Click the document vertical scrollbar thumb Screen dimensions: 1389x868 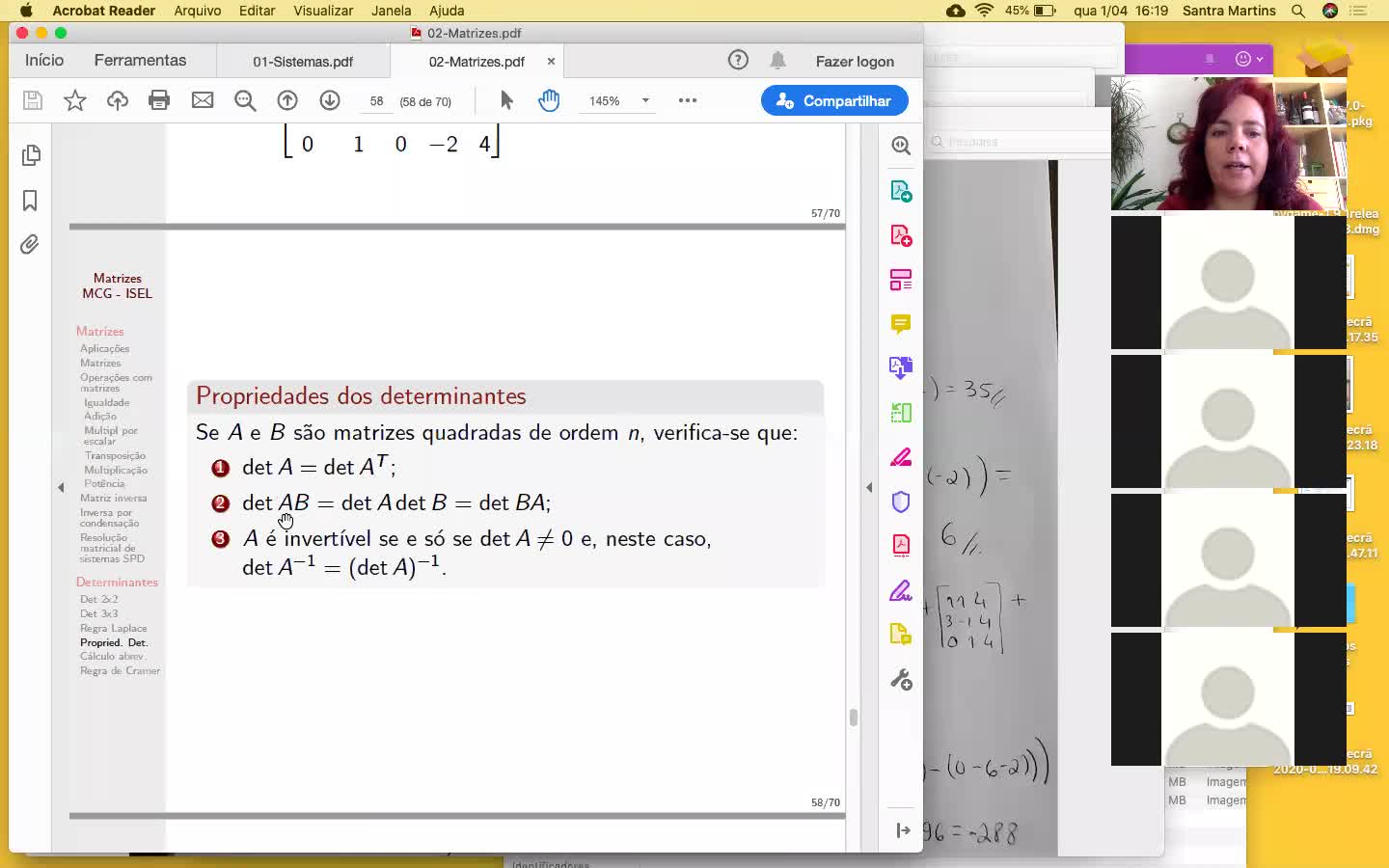click(853, 718)
